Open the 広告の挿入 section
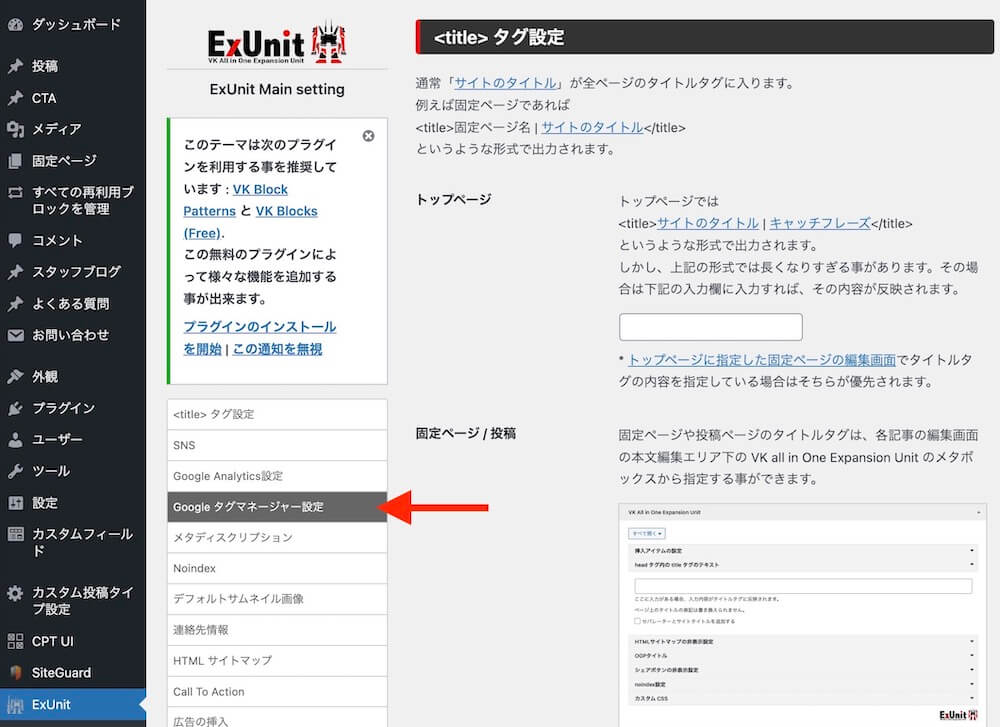1000x727 pixels. click(277, 718)
